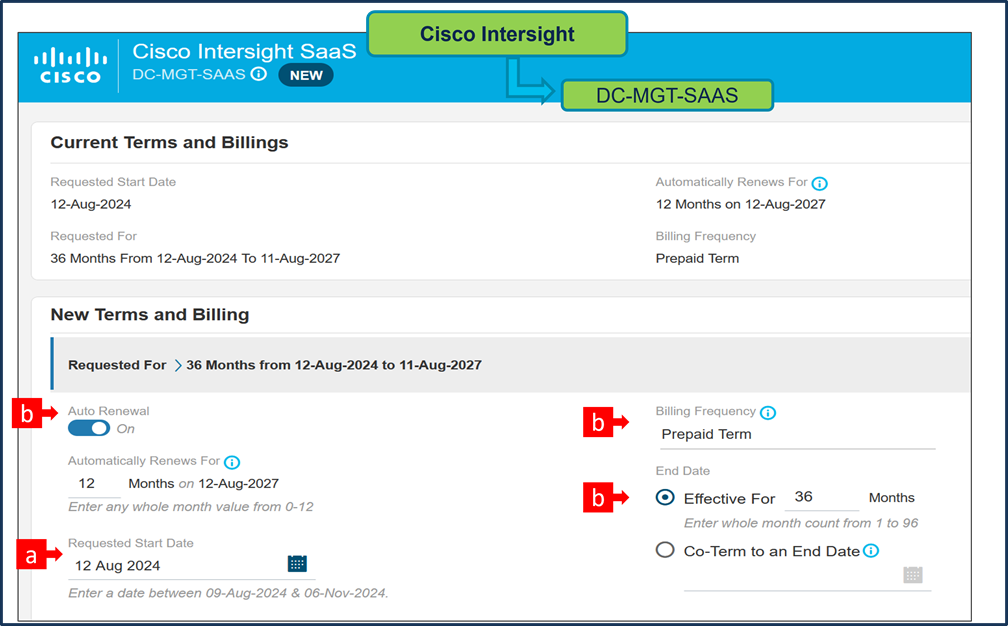This screenshot has width=1008, height=626.
Task: Click the Cisco Intersight SaaS title
Action: [244, 51]
